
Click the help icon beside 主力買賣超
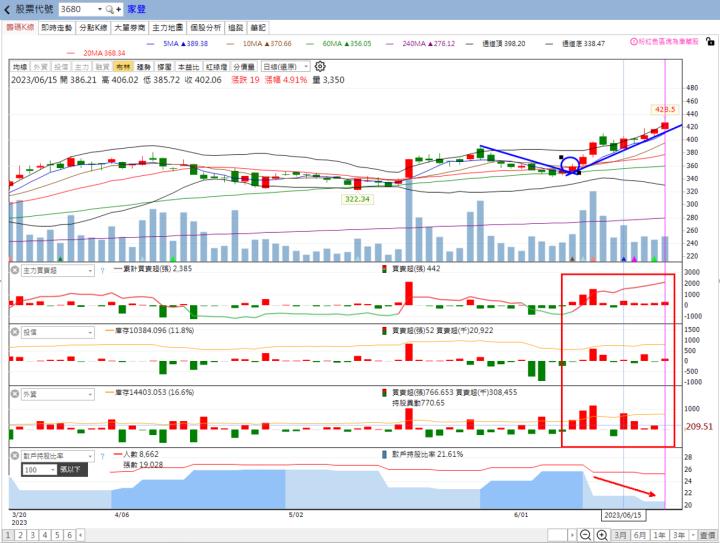coord(102,271)
